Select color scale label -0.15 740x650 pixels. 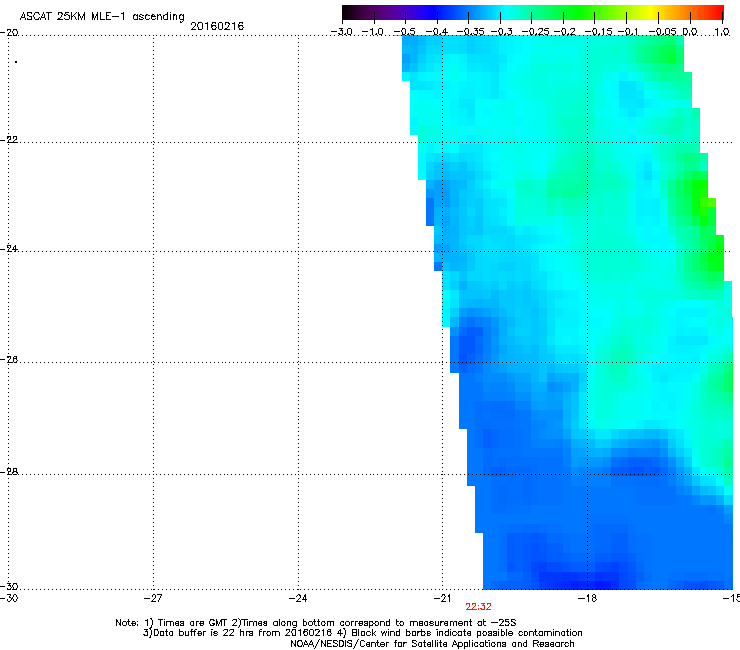pos(598,32)
